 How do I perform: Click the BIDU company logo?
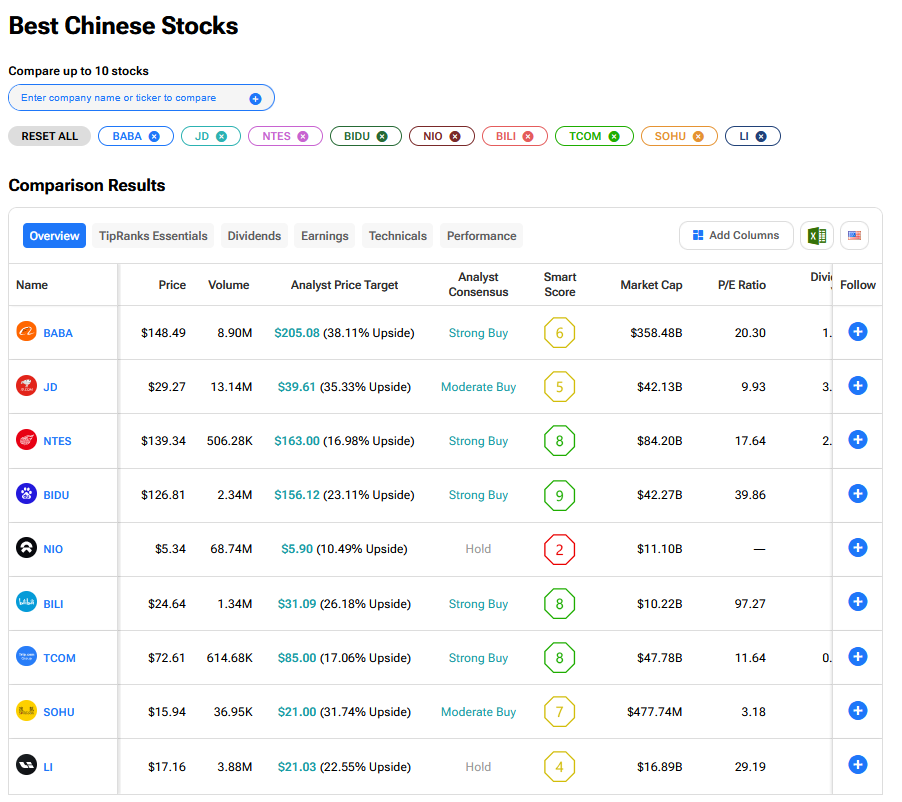27,494
